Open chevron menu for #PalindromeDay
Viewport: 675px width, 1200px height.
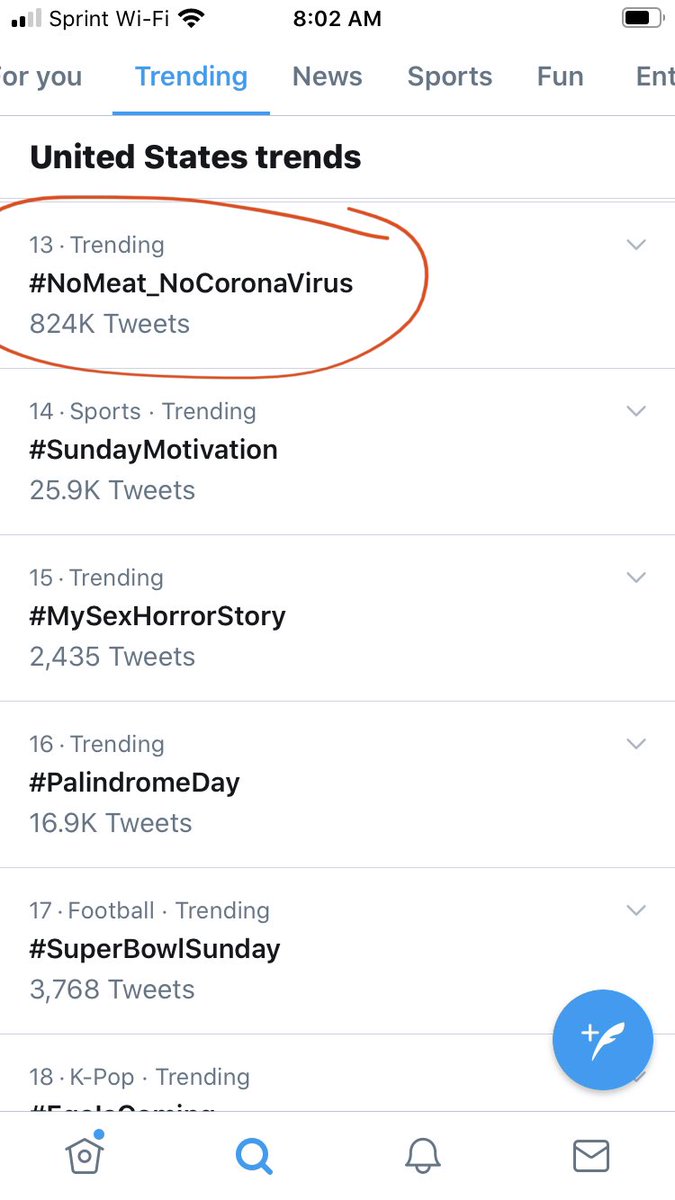[x=636, y=744]
